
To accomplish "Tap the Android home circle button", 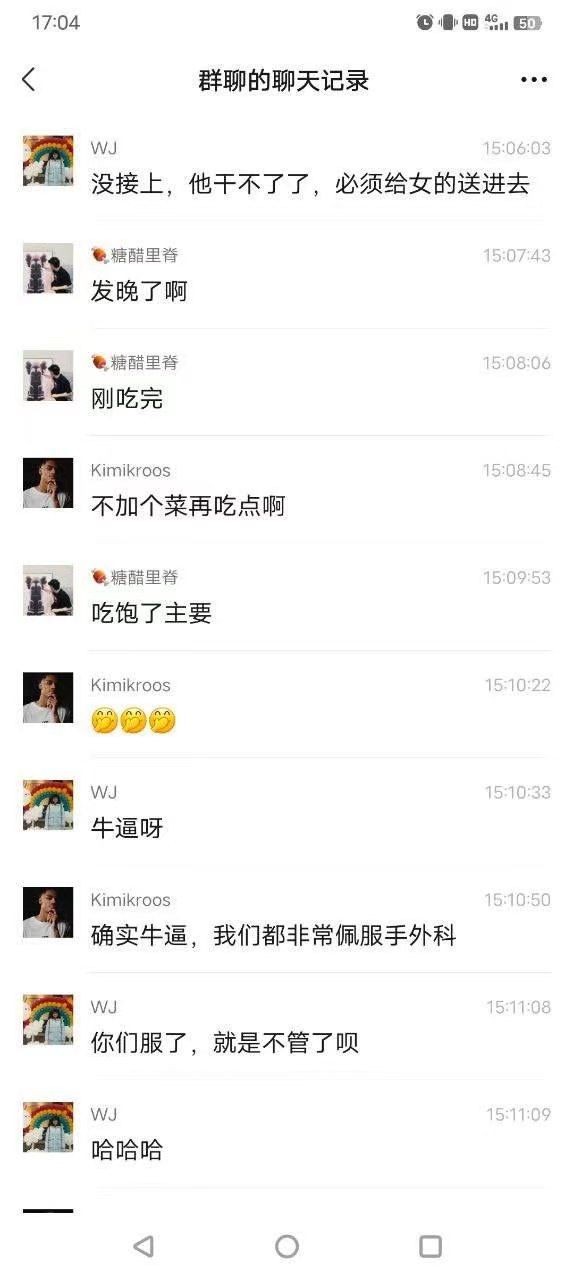I will [x=287, y=1246].
